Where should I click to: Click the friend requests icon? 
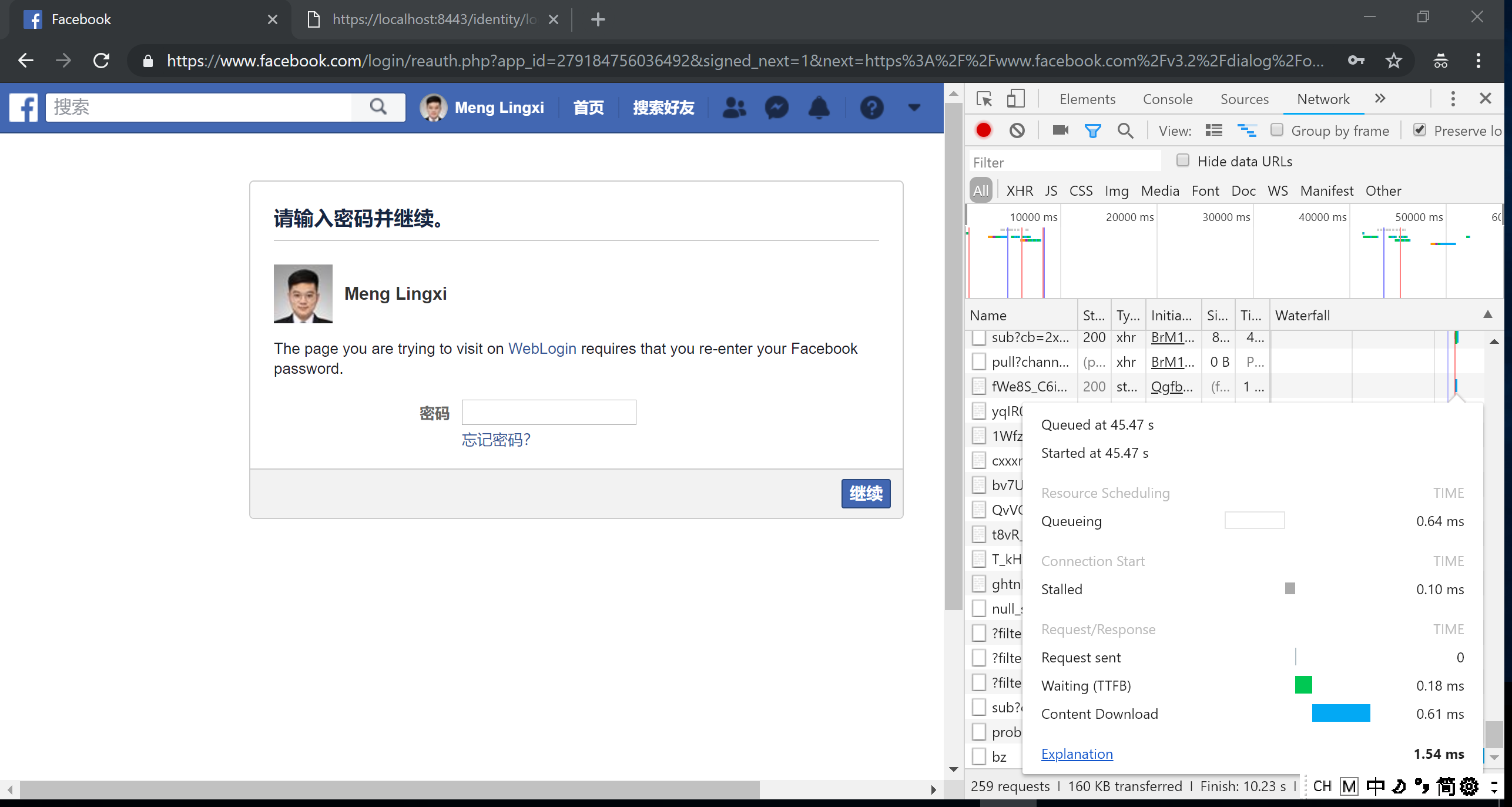tap(734, 108)
